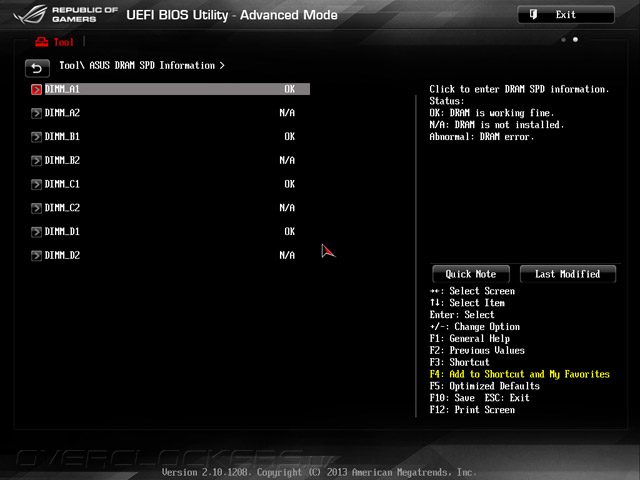
Task: Expand DIMM_B1 arrow icon
Action: pyautogui.click(x=36, y=137)
